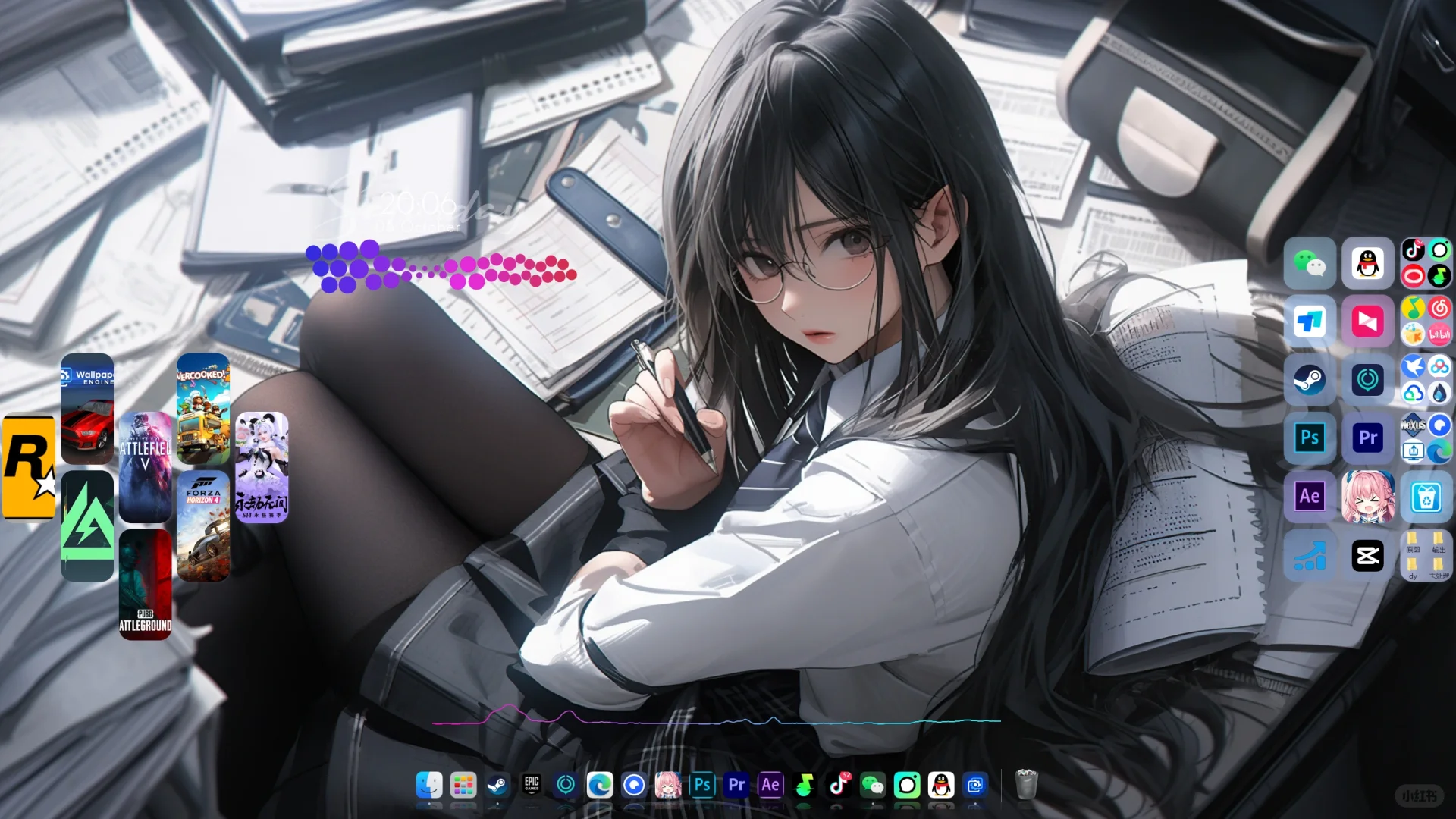Viewport: 1456px width, 819px height.
Task: Open Launchpad from the dock
Action: click(x=463, y=785)
